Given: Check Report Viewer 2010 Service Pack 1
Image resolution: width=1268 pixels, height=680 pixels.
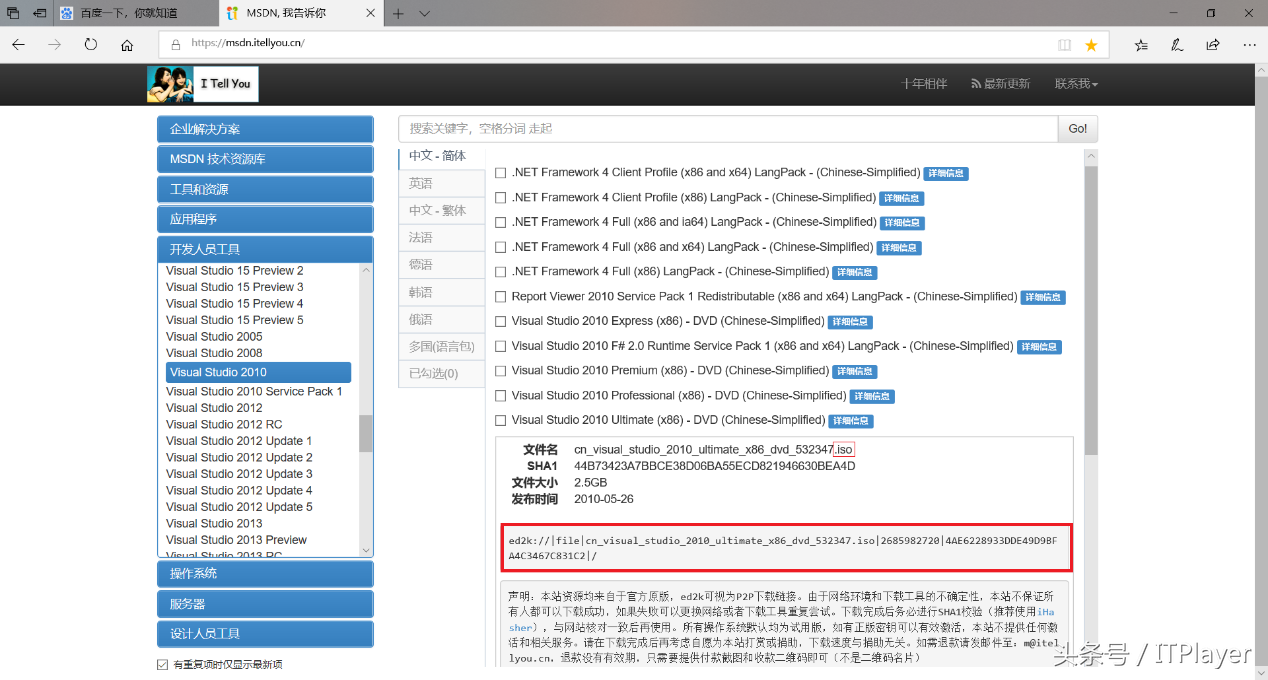Looking at the screenshot, I should click(x=501, y=297).
